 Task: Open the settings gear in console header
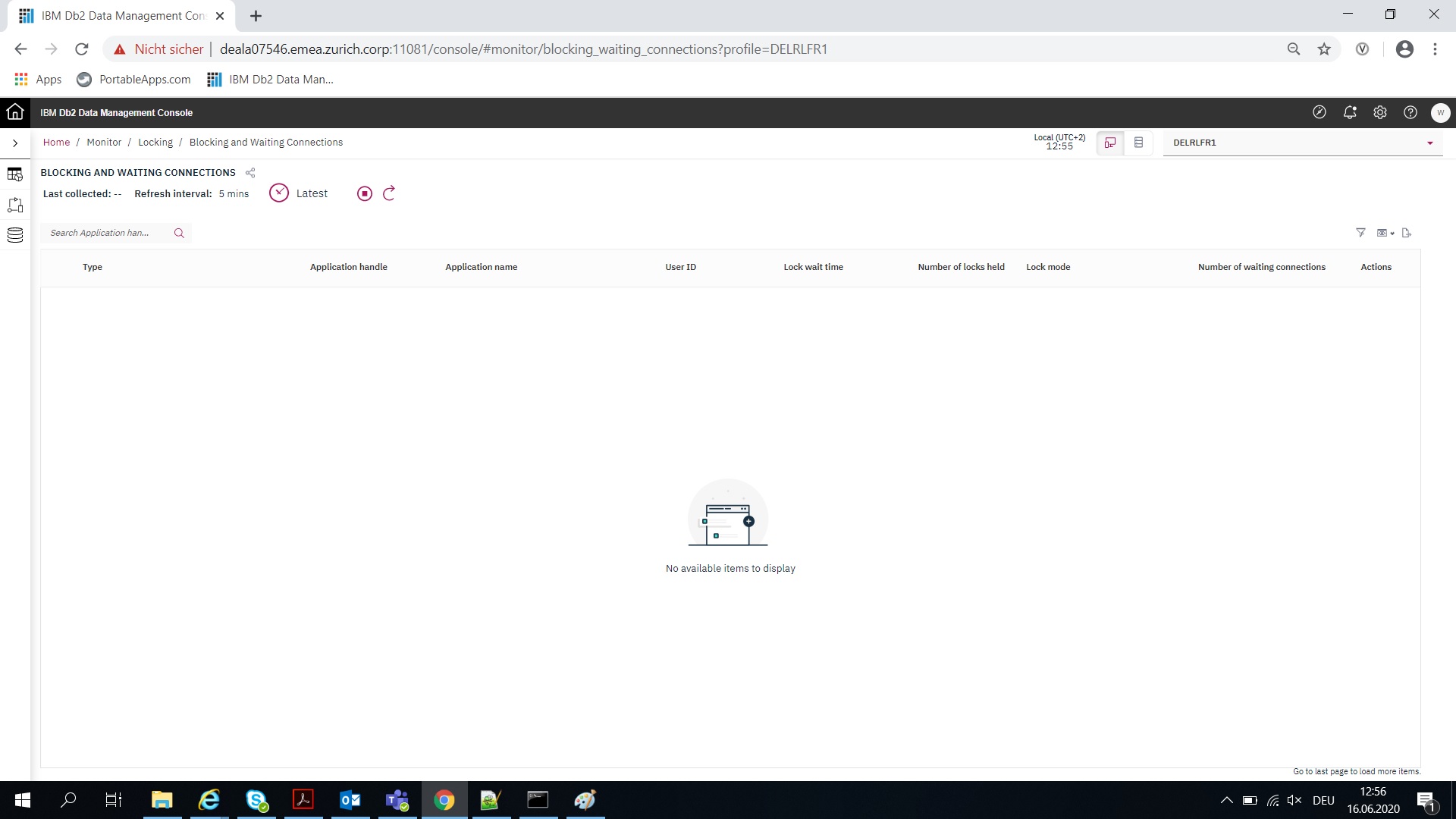coord(1380,112)
